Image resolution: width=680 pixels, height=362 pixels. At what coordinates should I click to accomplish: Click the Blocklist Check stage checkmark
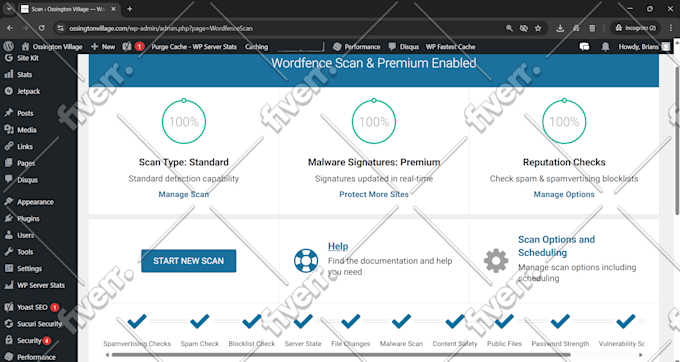click(252, 322)
